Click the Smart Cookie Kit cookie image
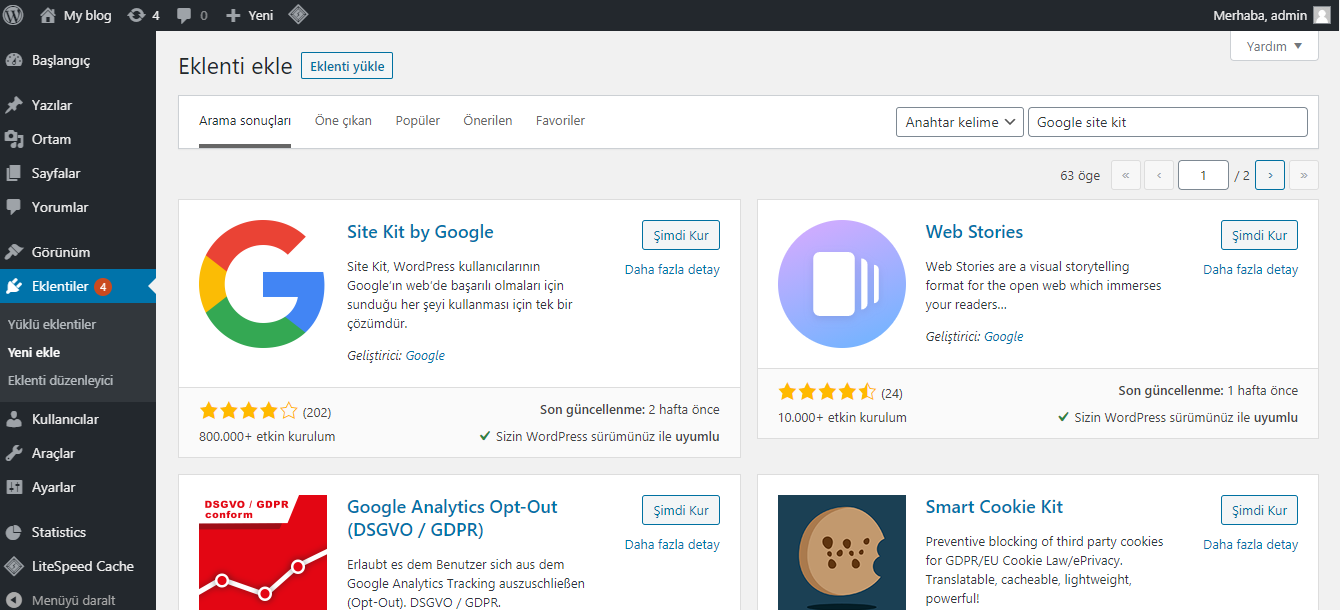Image resolution: width=1340 pixels, height=610 pixels. [x=841, y=552]
